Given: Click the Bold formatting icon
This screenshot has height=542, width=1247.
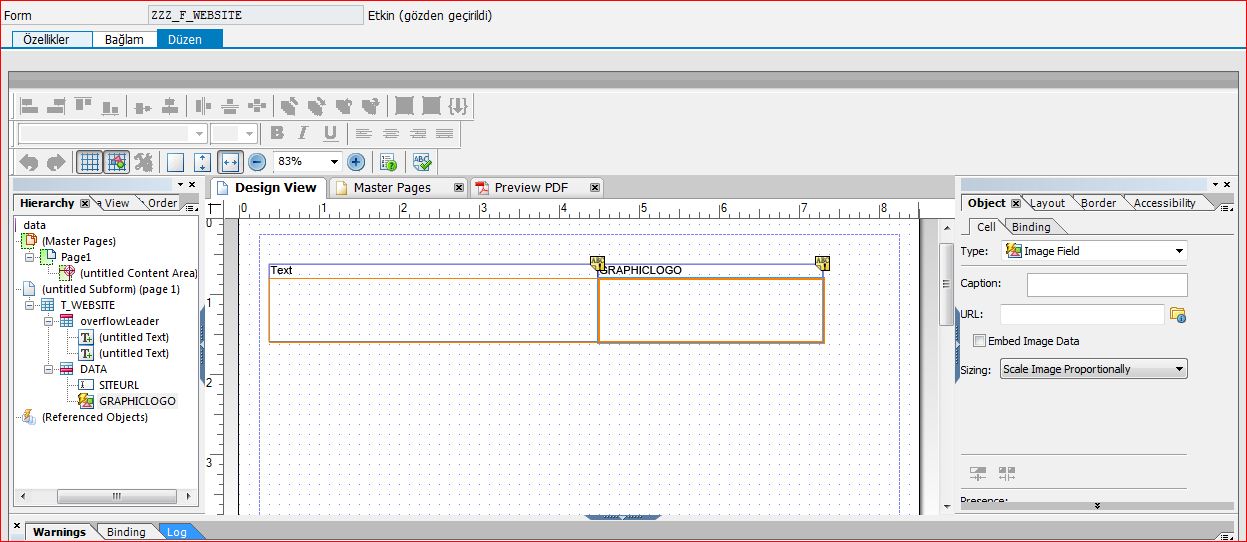Looking at the screenshot, I should pyautogui.click(x=277, y=134).
